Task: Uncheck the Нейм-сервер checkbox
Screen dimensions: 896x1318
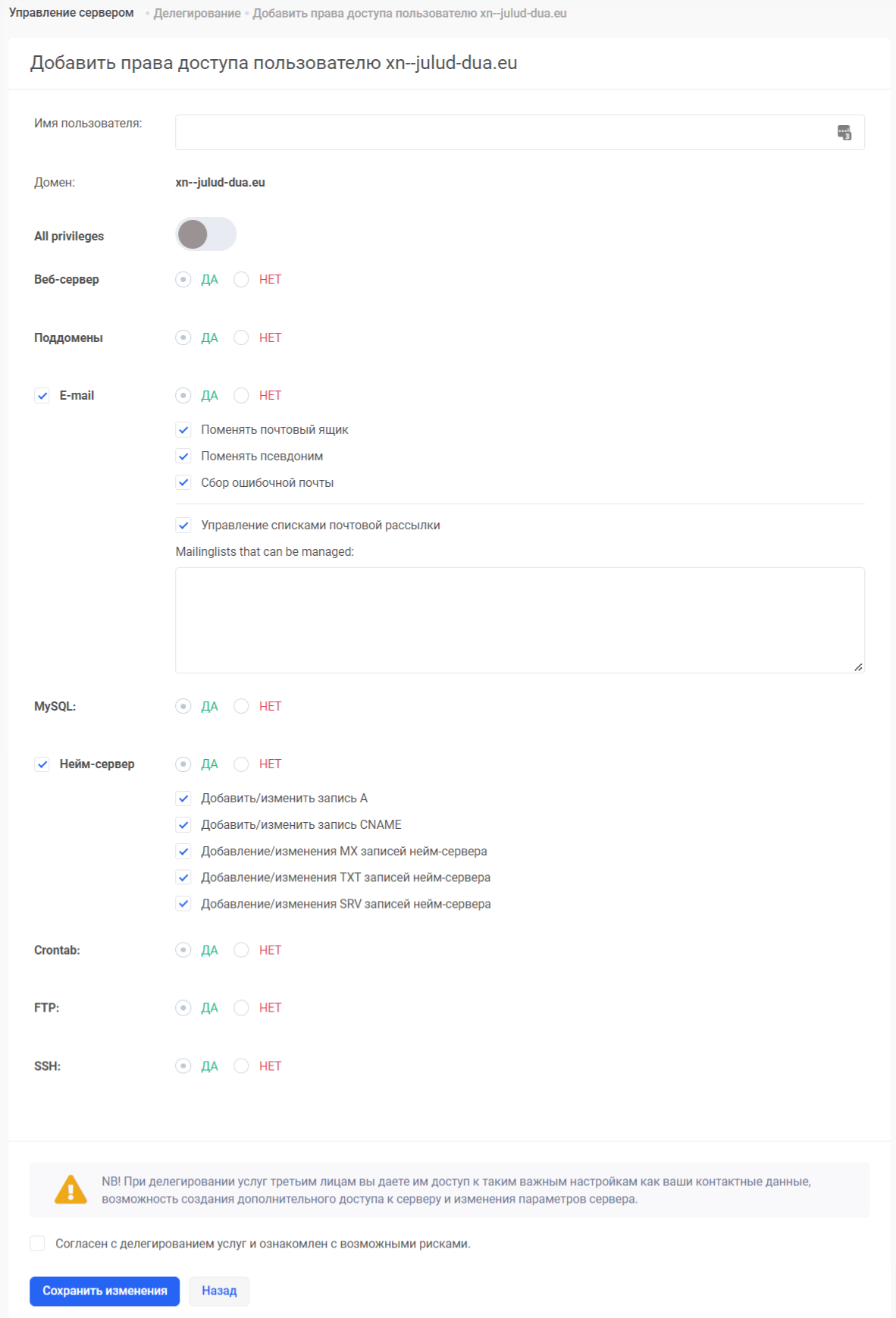Action: [x=42, y=764]
